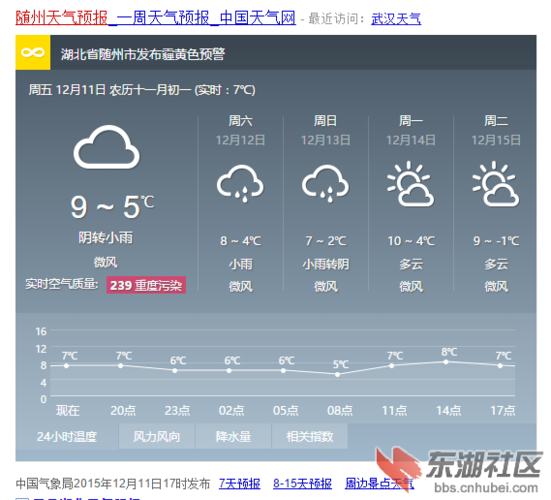The image size is (551, 500).
Task: Click the 周六 12月12日 rain icon
Action: tap(240, 183)
